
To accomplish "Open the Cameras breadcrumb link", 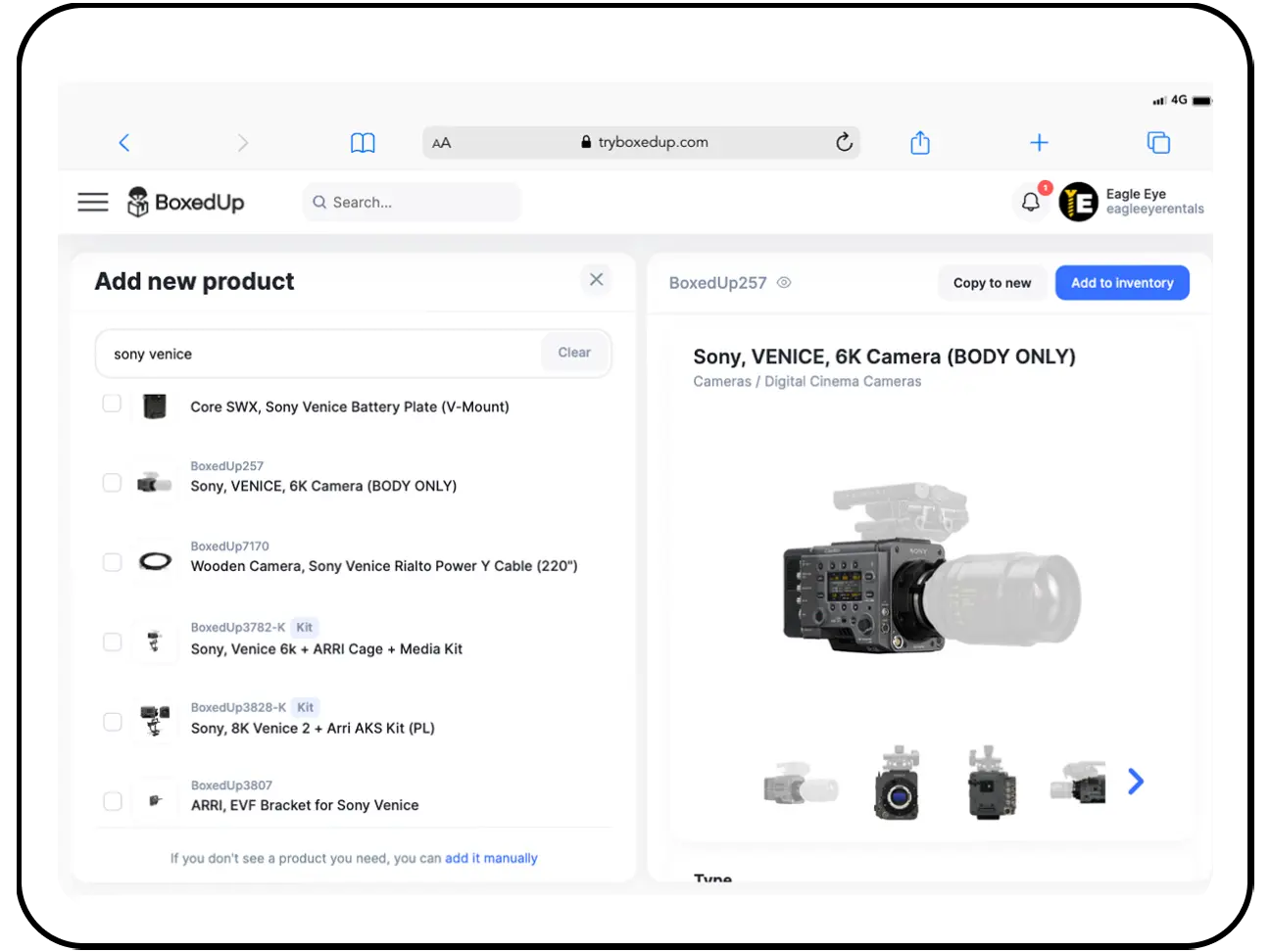I will click(722, 381).
